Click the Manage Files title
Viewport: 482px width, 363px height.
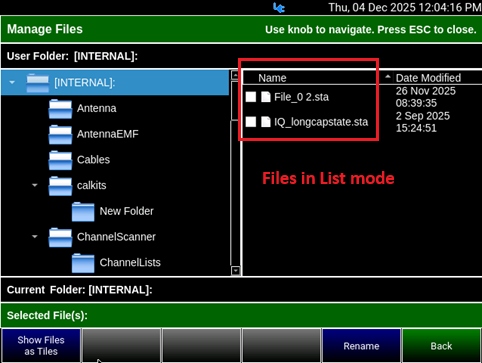[45, 29]
